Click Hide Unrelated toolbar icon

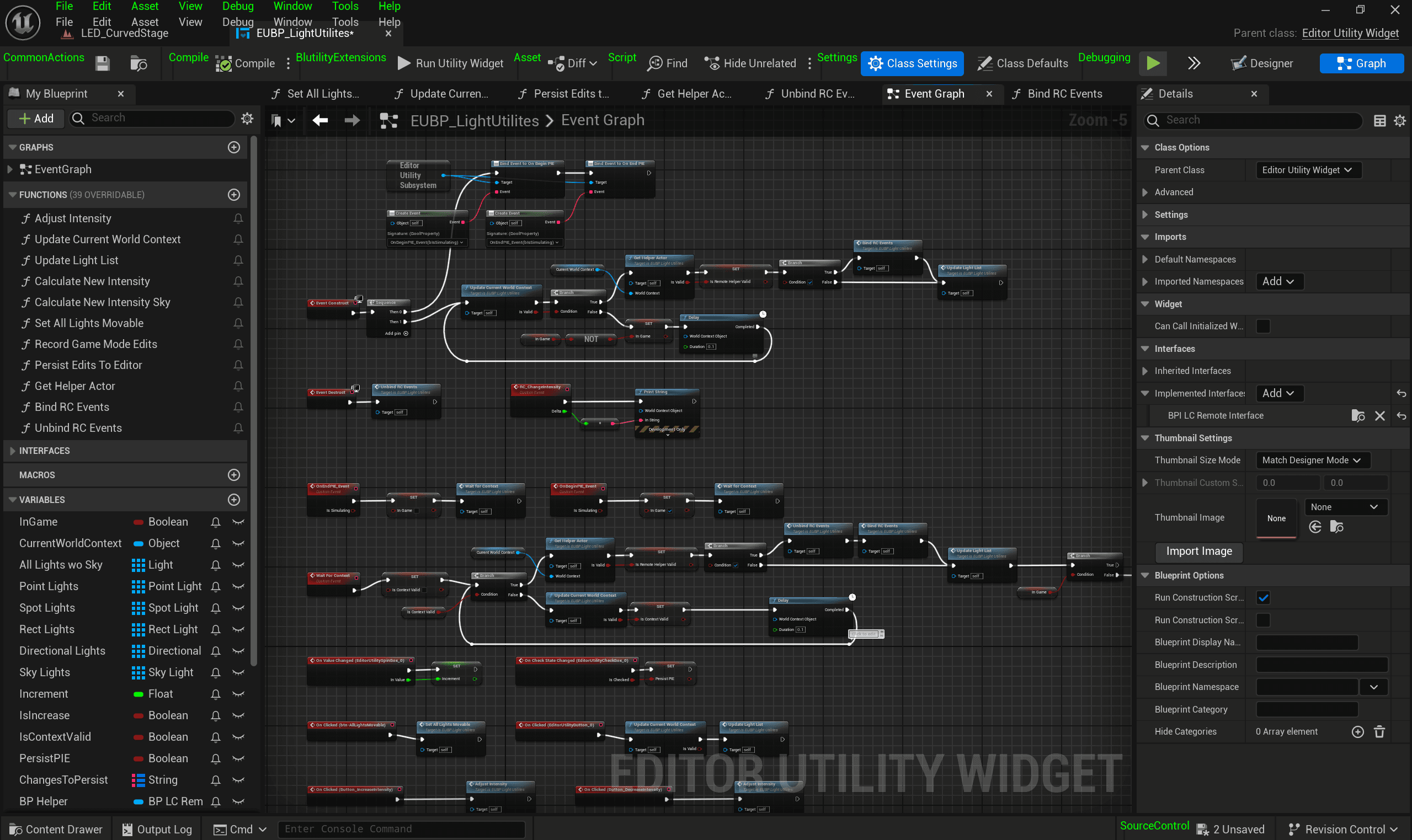pos(712,63)
